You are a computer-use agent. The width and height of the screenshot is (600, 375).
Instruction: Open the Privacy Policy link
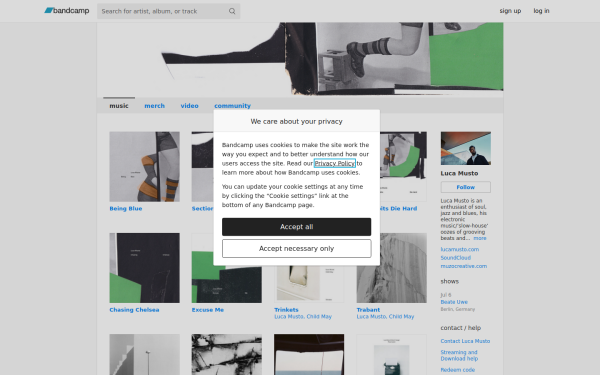pyautogui.click(x=334, y=163)
